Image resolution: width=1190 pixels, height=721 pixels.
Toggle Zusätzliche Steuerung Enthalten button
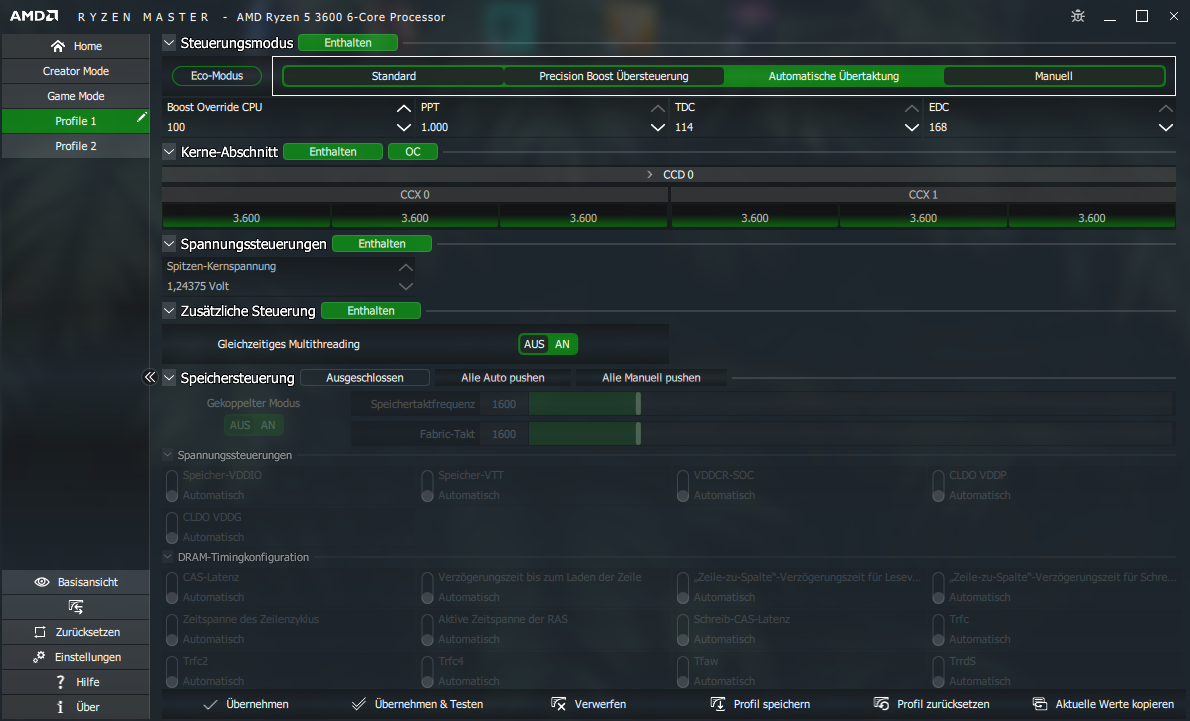(370, 310)
